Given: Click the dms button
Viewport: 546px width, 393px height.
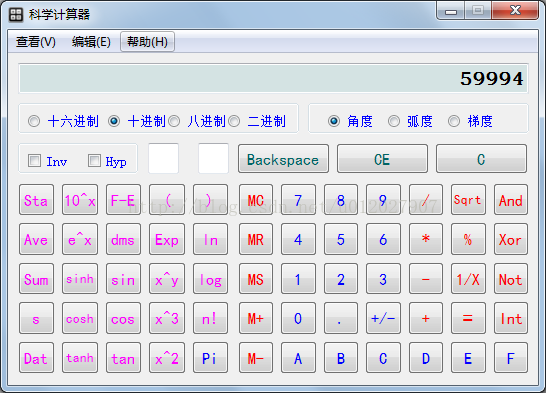Looking at the screenshot, I should (x=123, y=239).
